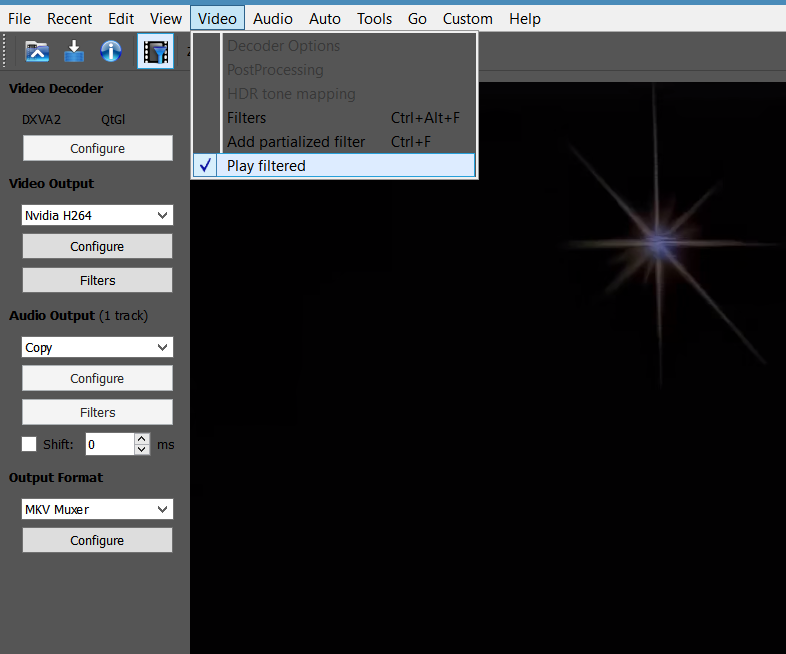The image size is (786, 654).
Task: Open the Tools menu
Action: (374, 19)
